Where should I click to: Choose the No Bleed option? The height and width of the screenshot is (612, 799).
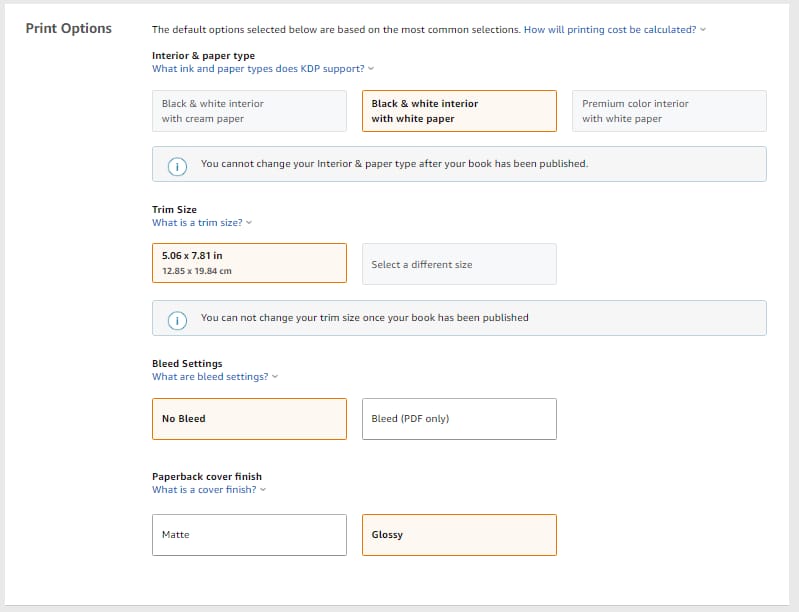pos(249,419)
